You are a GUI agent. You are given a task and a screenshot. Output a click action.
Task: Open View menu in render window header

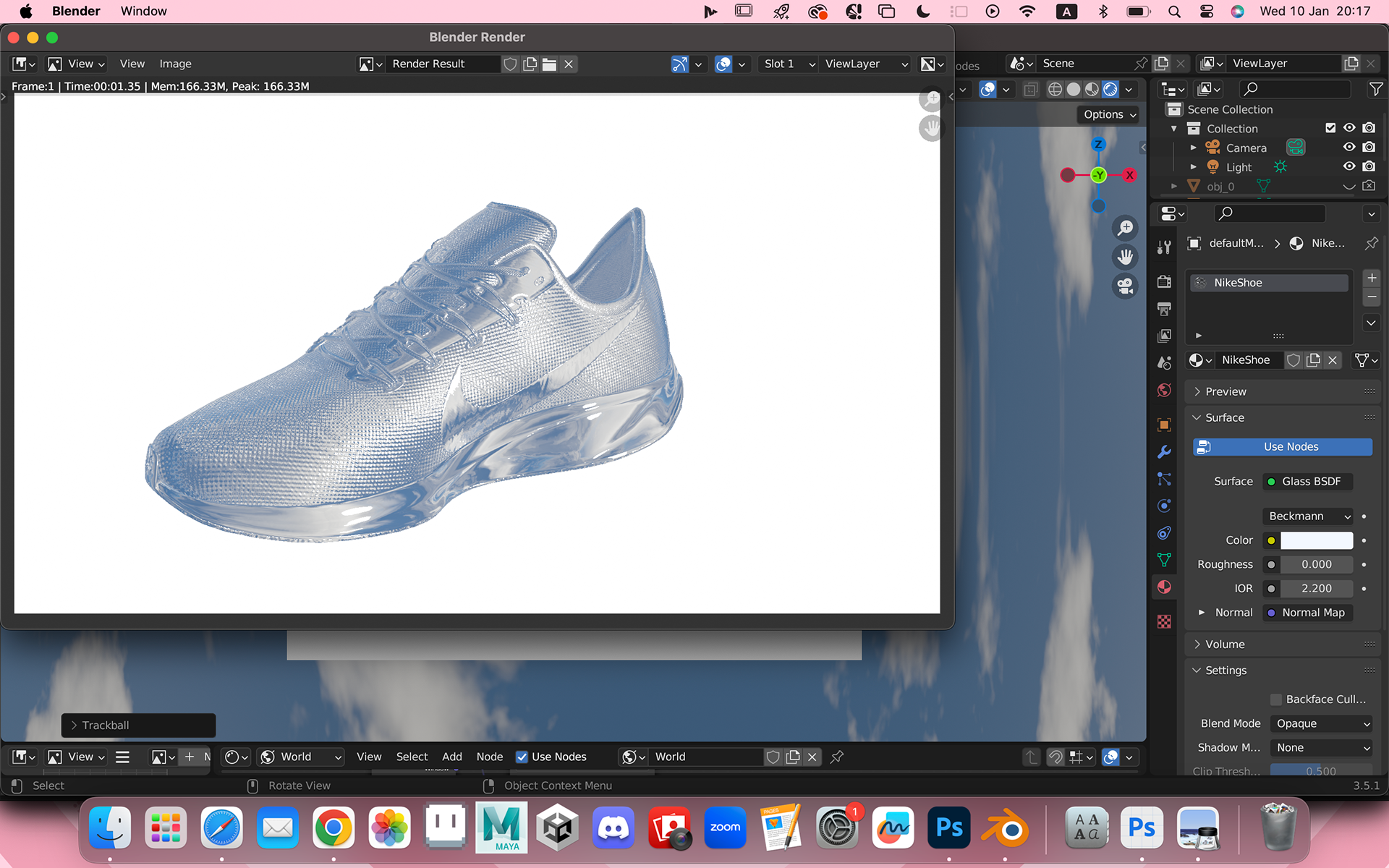point(132,64)
